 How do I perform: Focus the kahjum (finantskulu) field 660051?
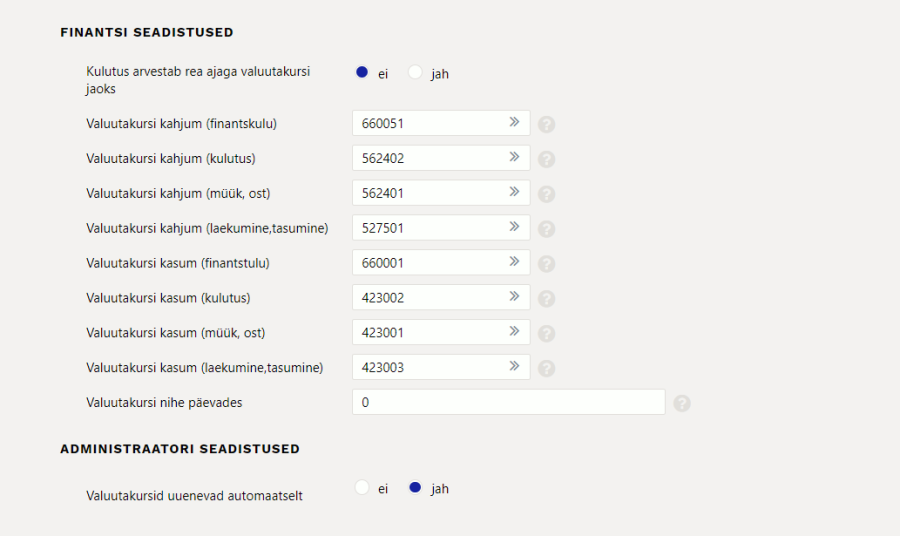pos(441,123)
